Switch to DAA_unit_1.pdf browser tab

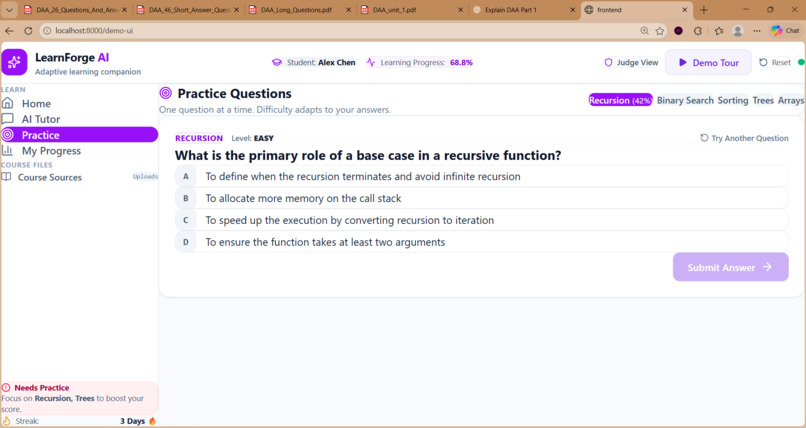click(410, 10)
